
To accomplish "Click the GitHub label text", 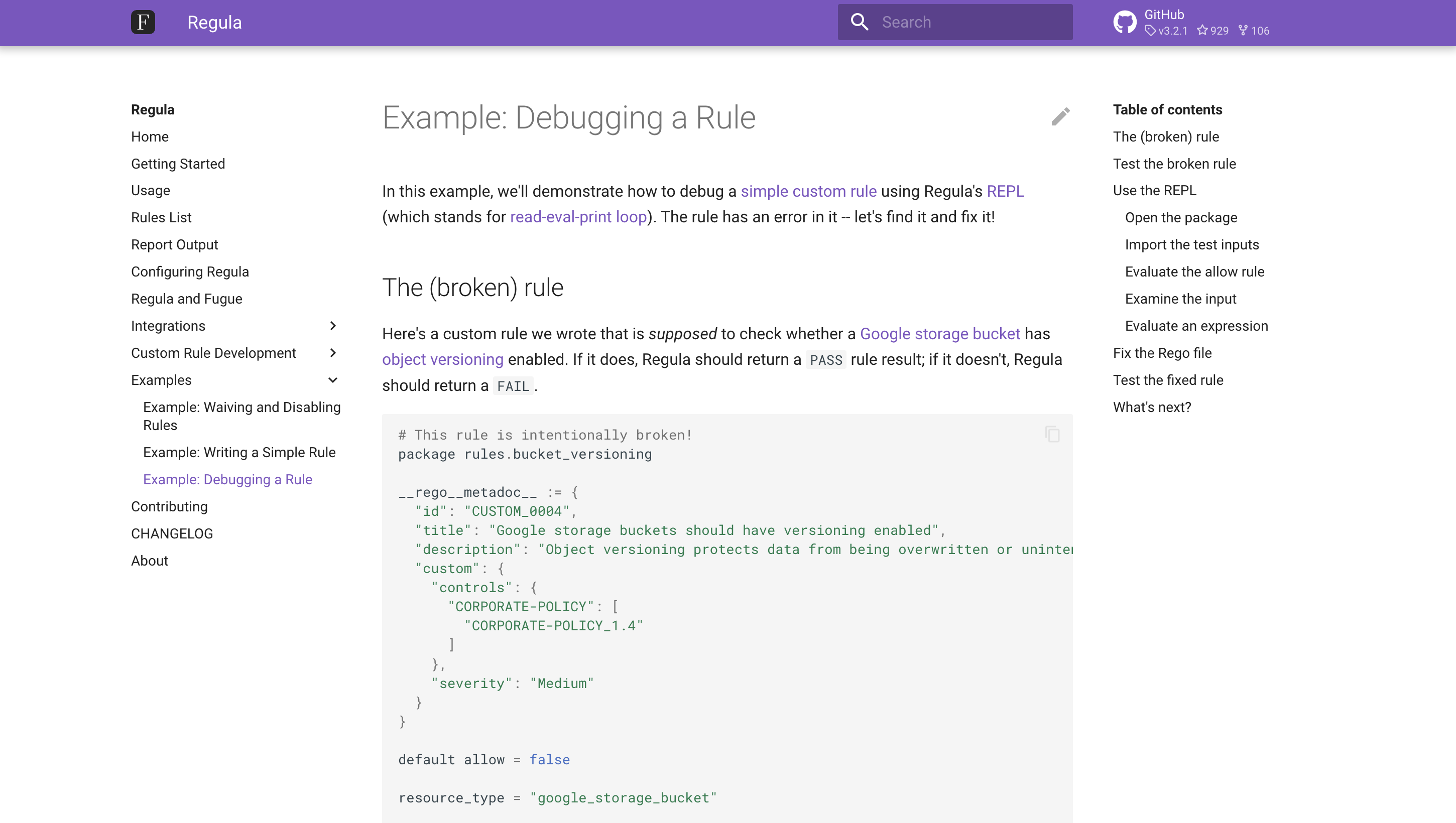I will point(1164,15).
